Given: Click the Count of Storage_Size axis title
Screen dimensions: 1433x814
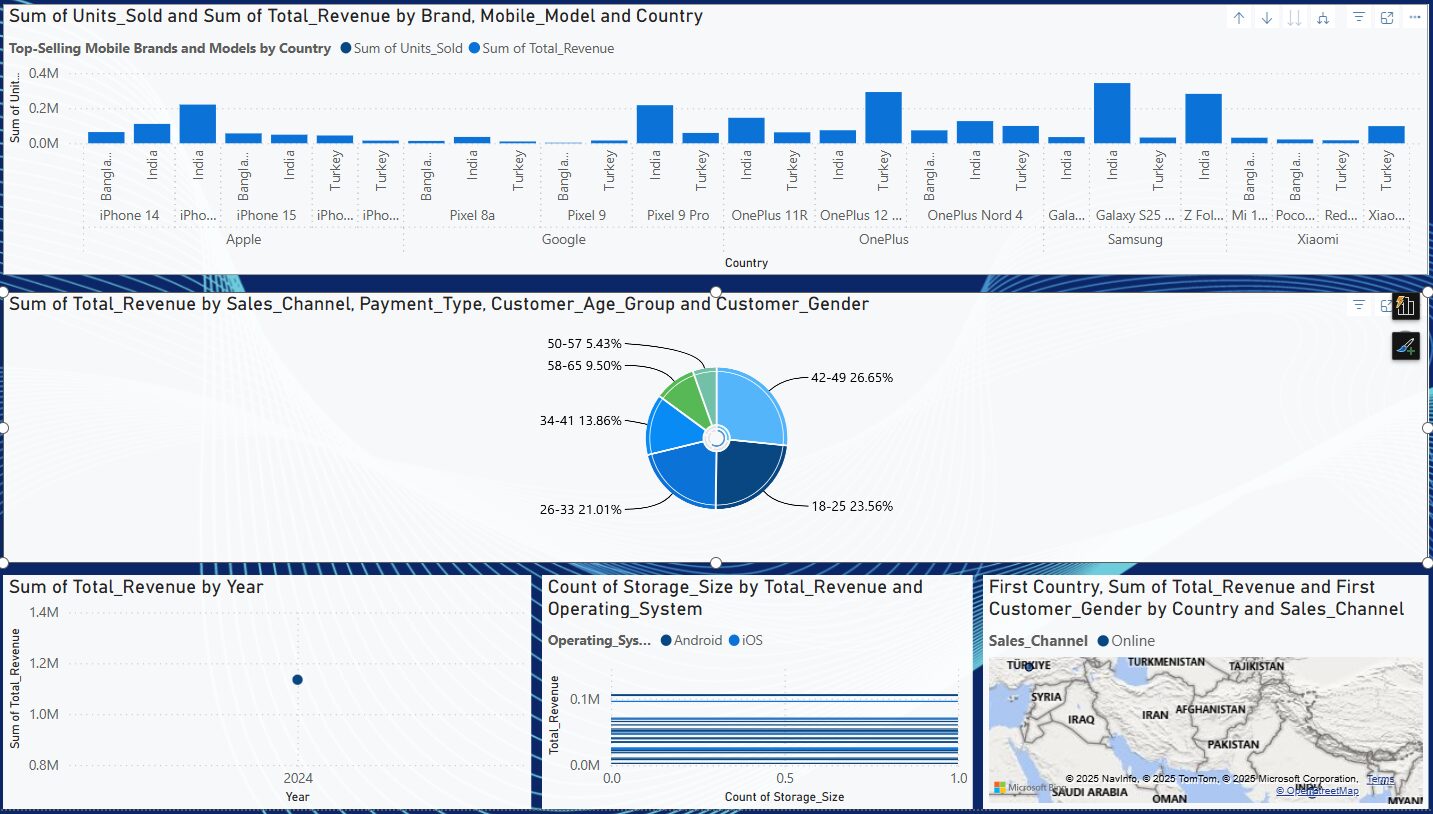Looking at the screenshot, I should pos(784,797).
